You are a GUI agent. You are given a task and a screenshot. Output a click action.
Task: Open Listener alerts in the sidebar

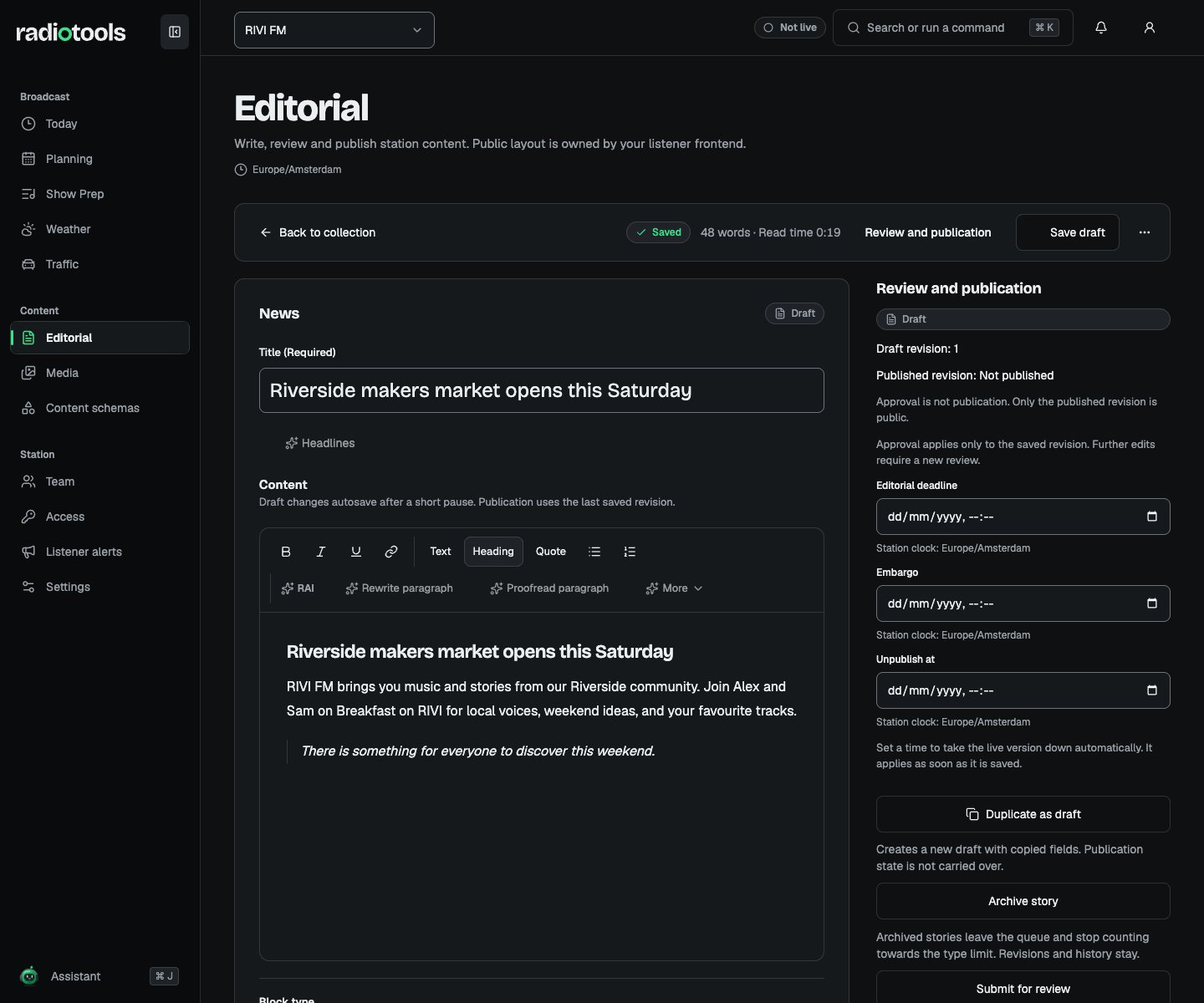[99, 552]
